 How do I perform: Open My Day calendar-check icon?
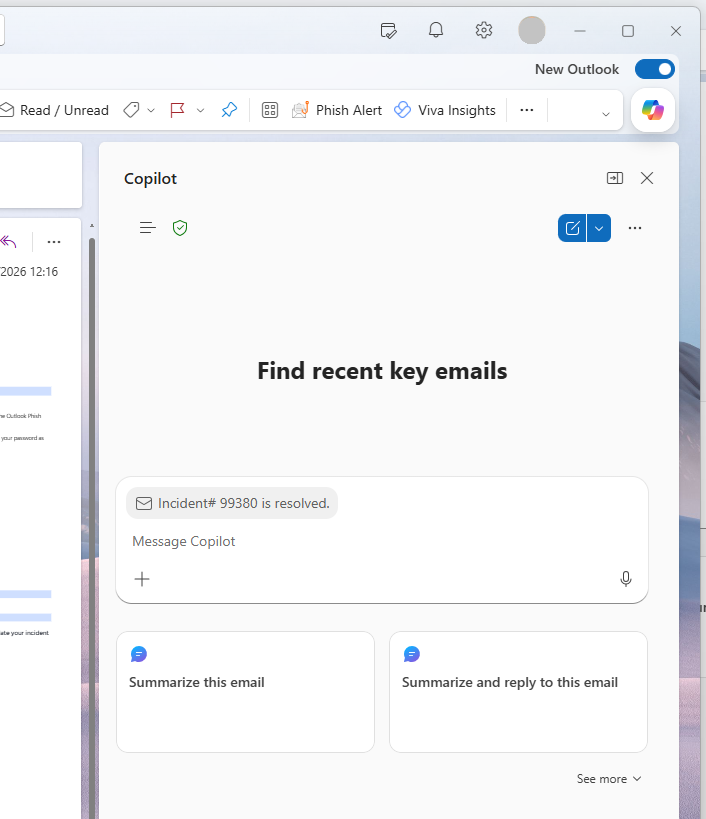click(388, 31)
